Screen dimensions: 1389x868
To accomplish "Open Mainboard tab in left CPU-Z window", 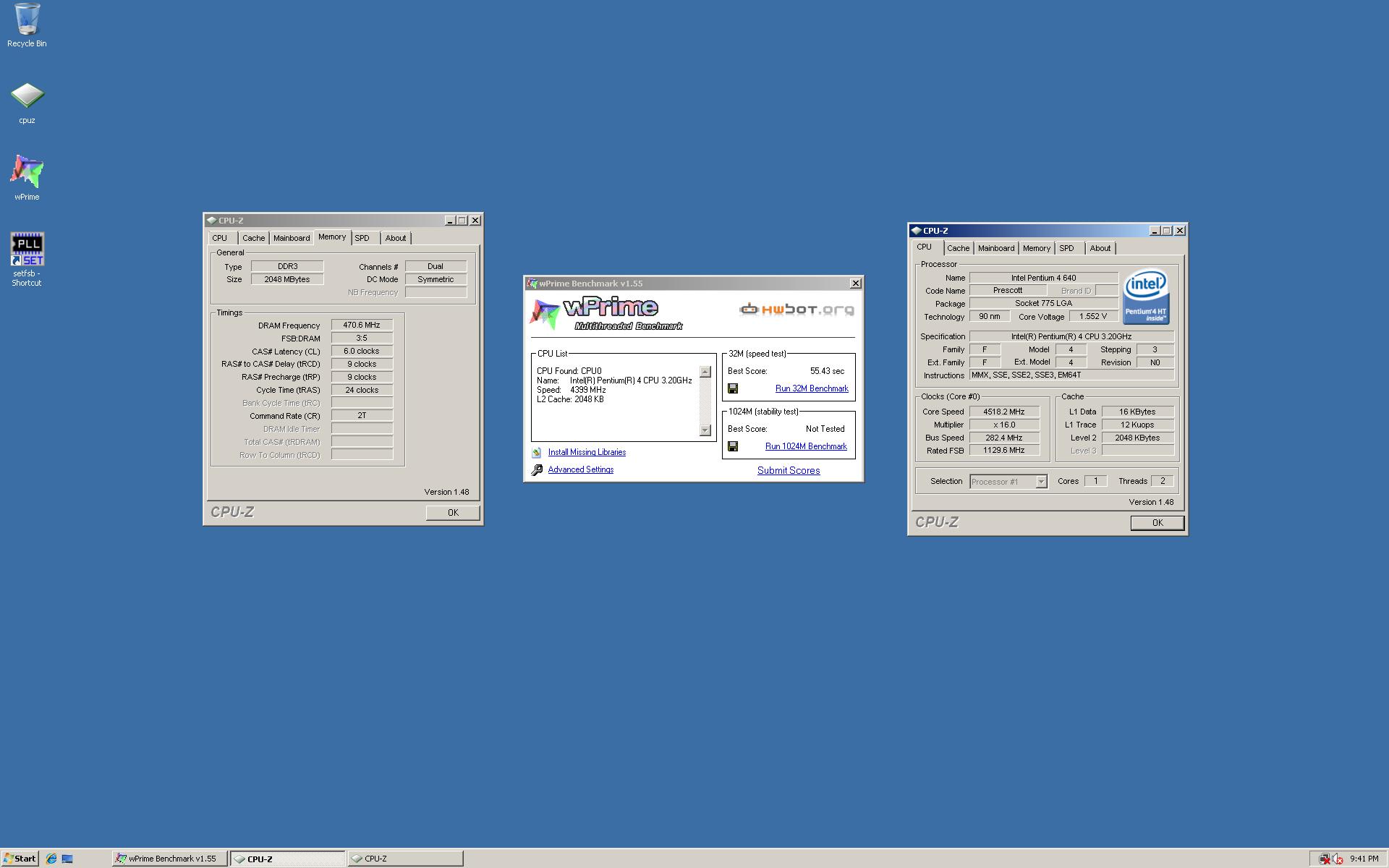I will point(292,238).
